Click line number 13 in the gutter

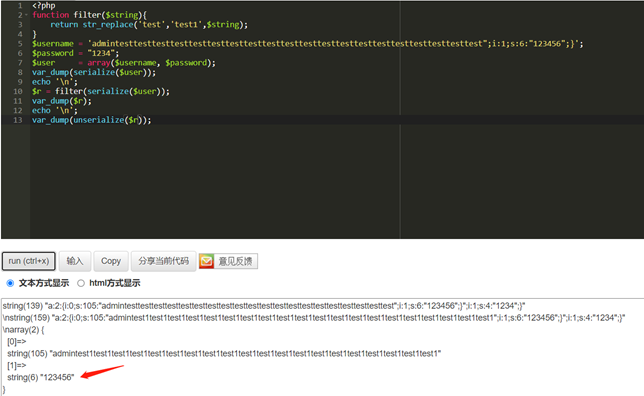(18, 120)
